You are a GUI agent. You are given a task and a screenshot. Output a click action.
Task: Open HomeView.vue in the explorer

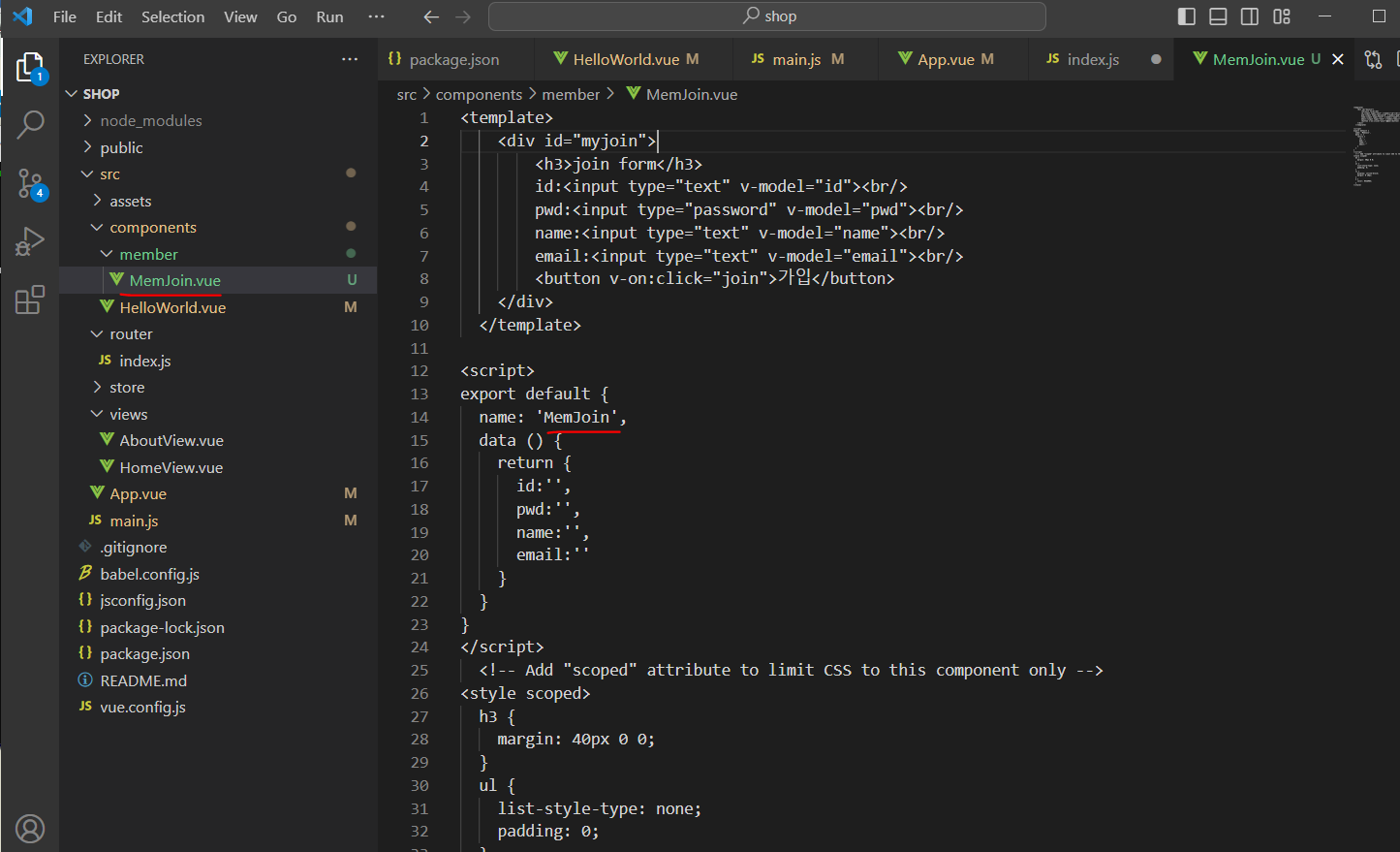pos(219,467)
